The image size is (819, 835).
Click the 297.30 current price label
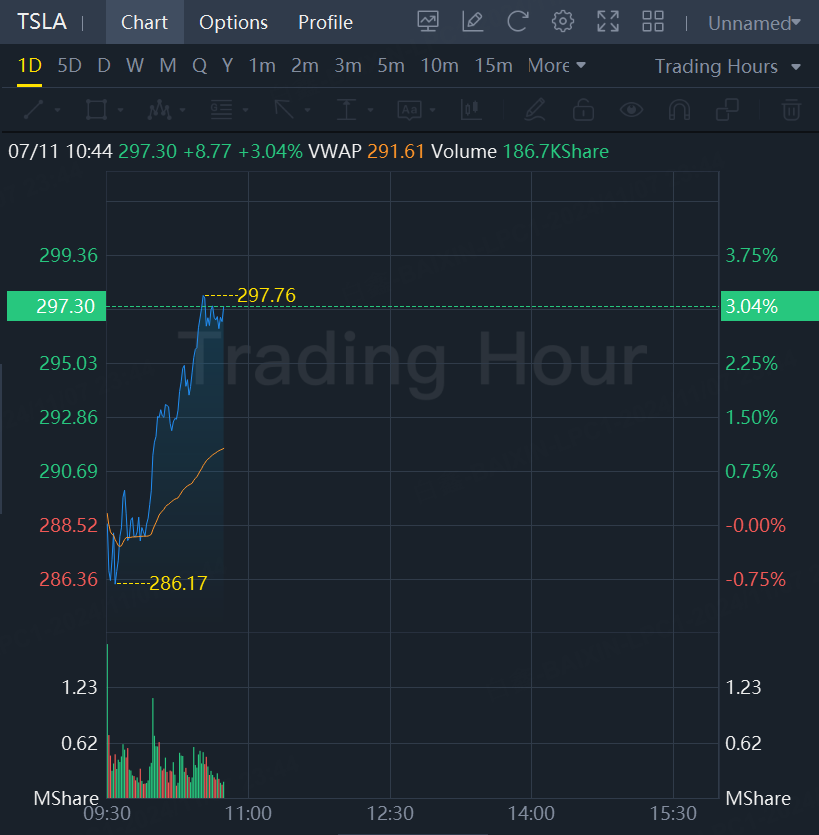(57, 306)
